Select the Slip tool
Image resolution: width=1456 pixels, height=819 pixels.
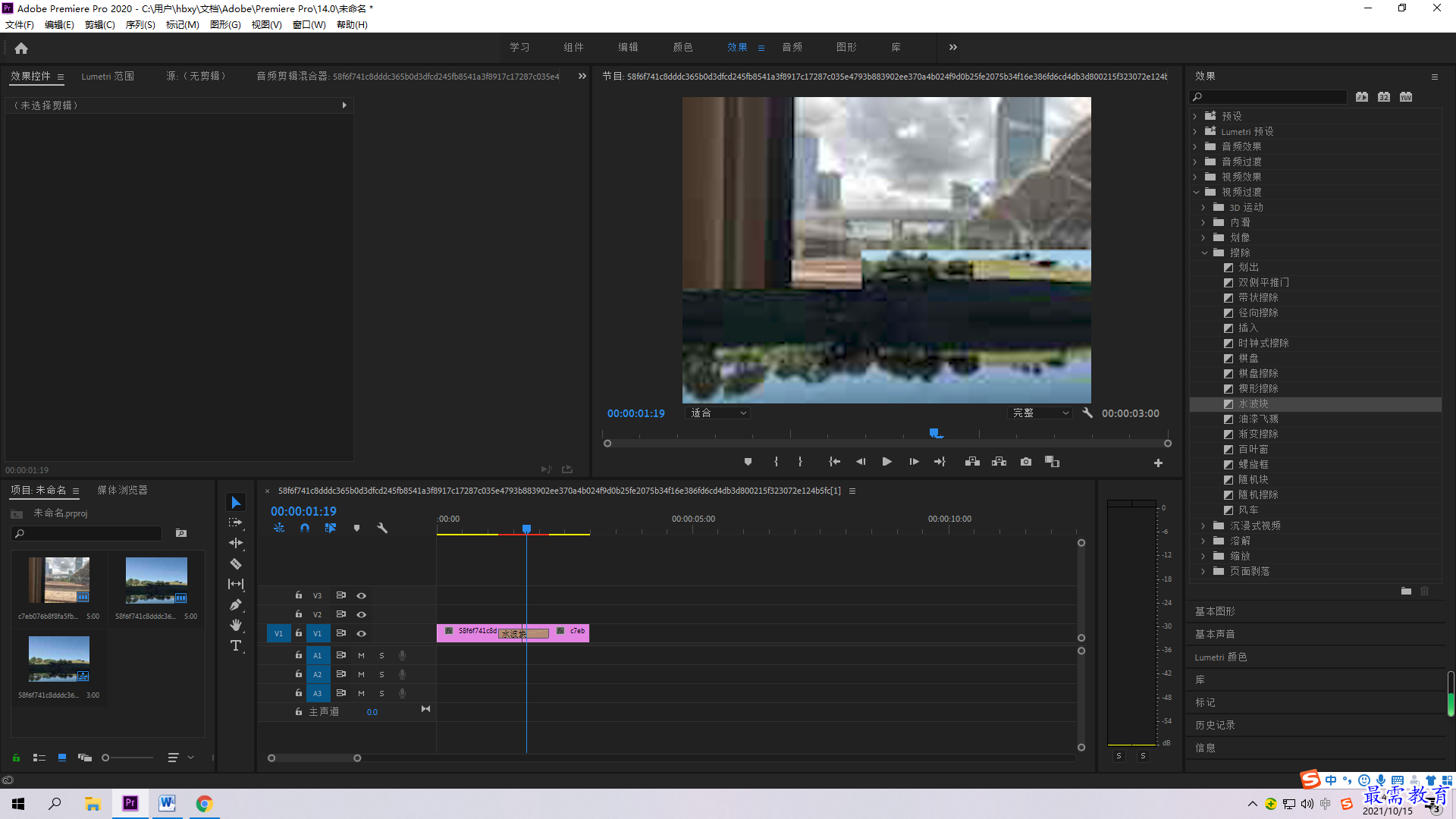coord(236,584)
